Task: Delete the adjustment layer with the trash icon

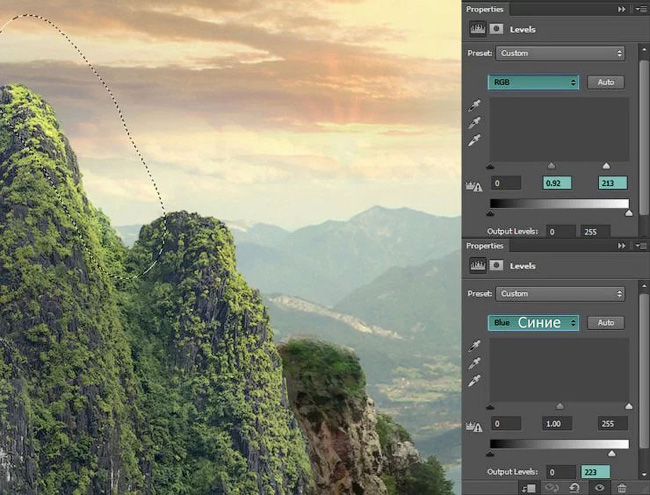Action: (621, 488)
